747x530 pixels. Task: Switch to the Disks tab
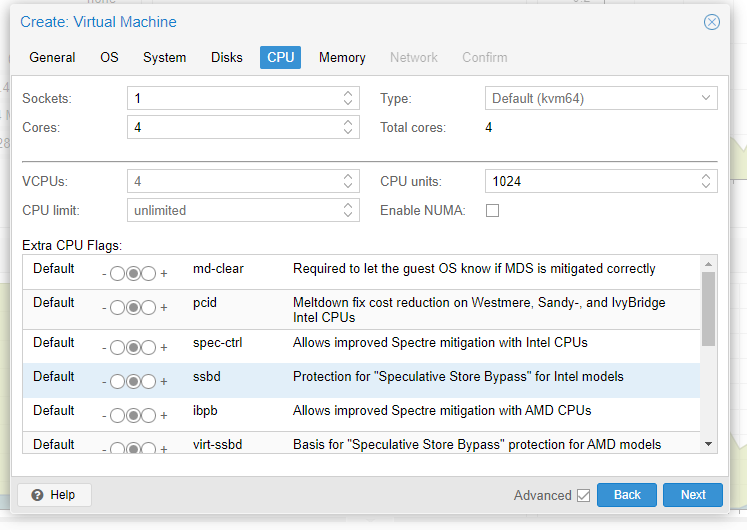point(226,57)
